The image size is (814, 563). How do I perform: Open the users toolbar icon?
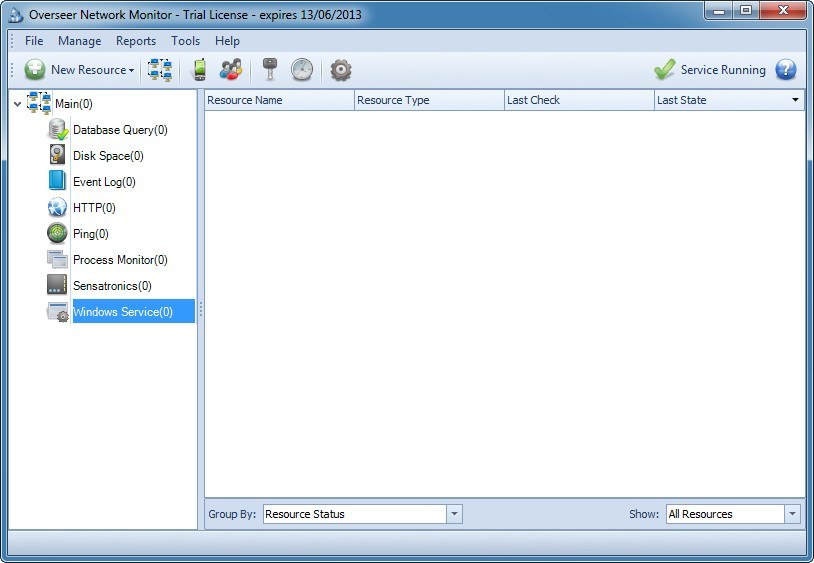click(x=231, y=70)
